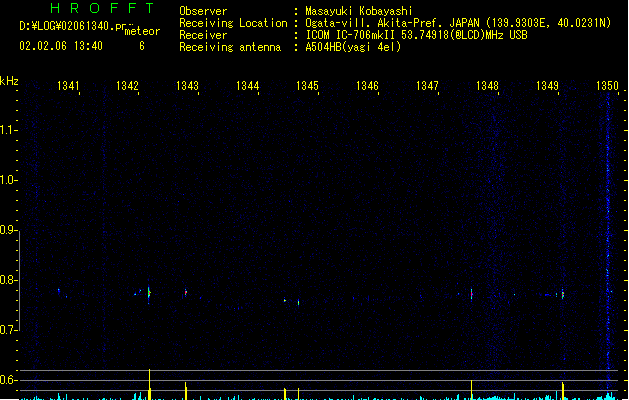
Task: Click the yellow 'meteor' count label
Action: (x=142, y=31)
